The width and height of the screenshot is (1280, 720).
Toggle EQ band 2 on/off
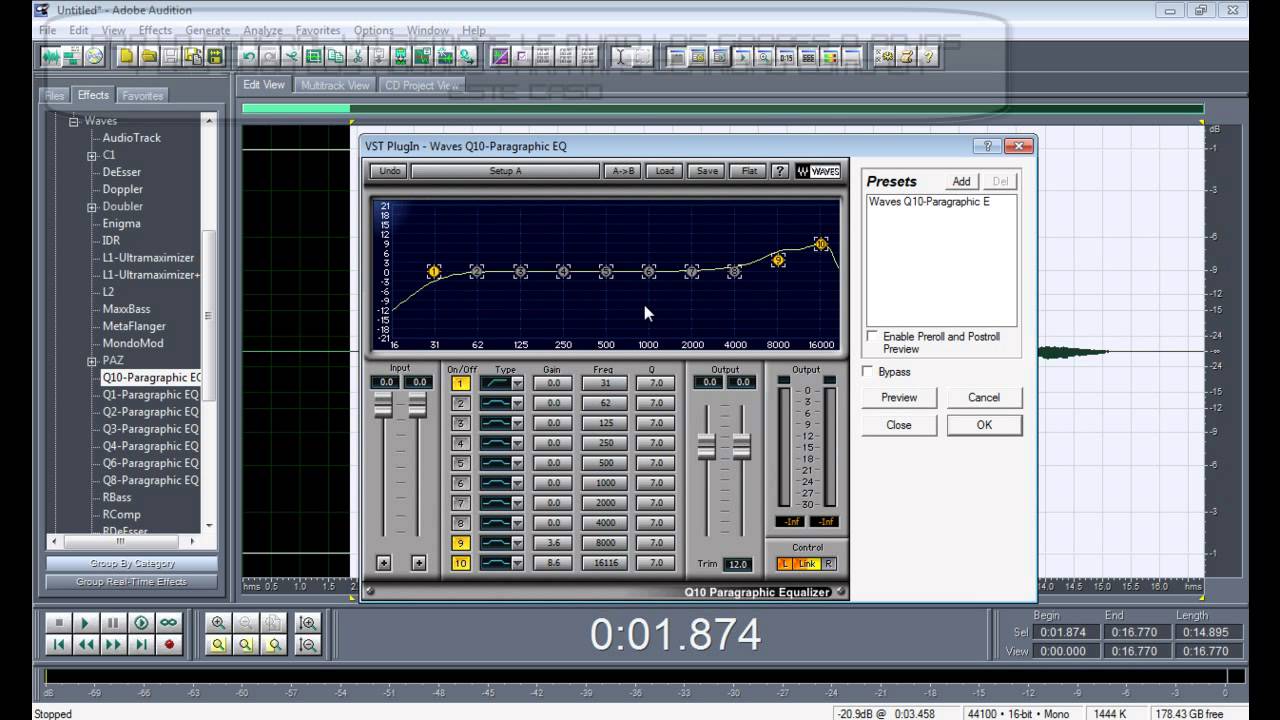460,403
